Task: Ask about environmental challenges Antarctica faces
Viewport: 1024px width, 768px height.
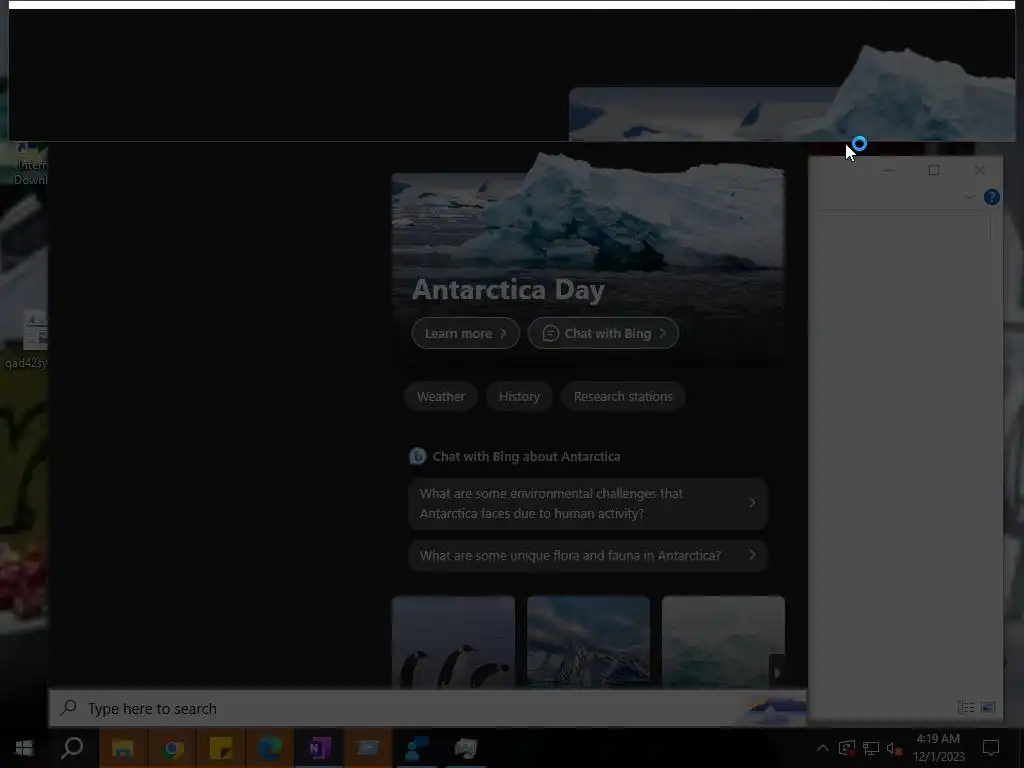Action: (588, 504)
